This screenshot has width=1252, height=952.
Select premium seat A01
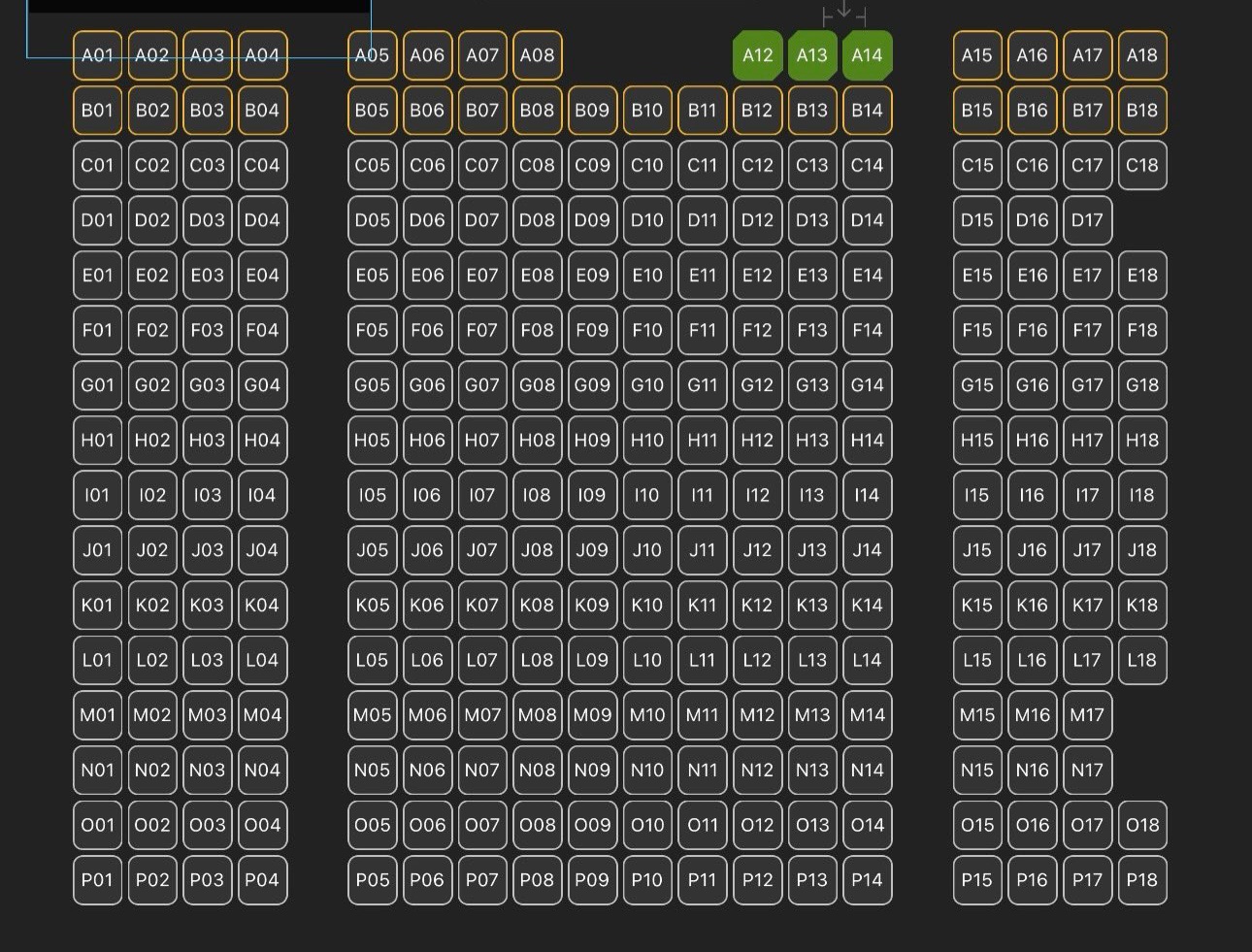(97, 55)
